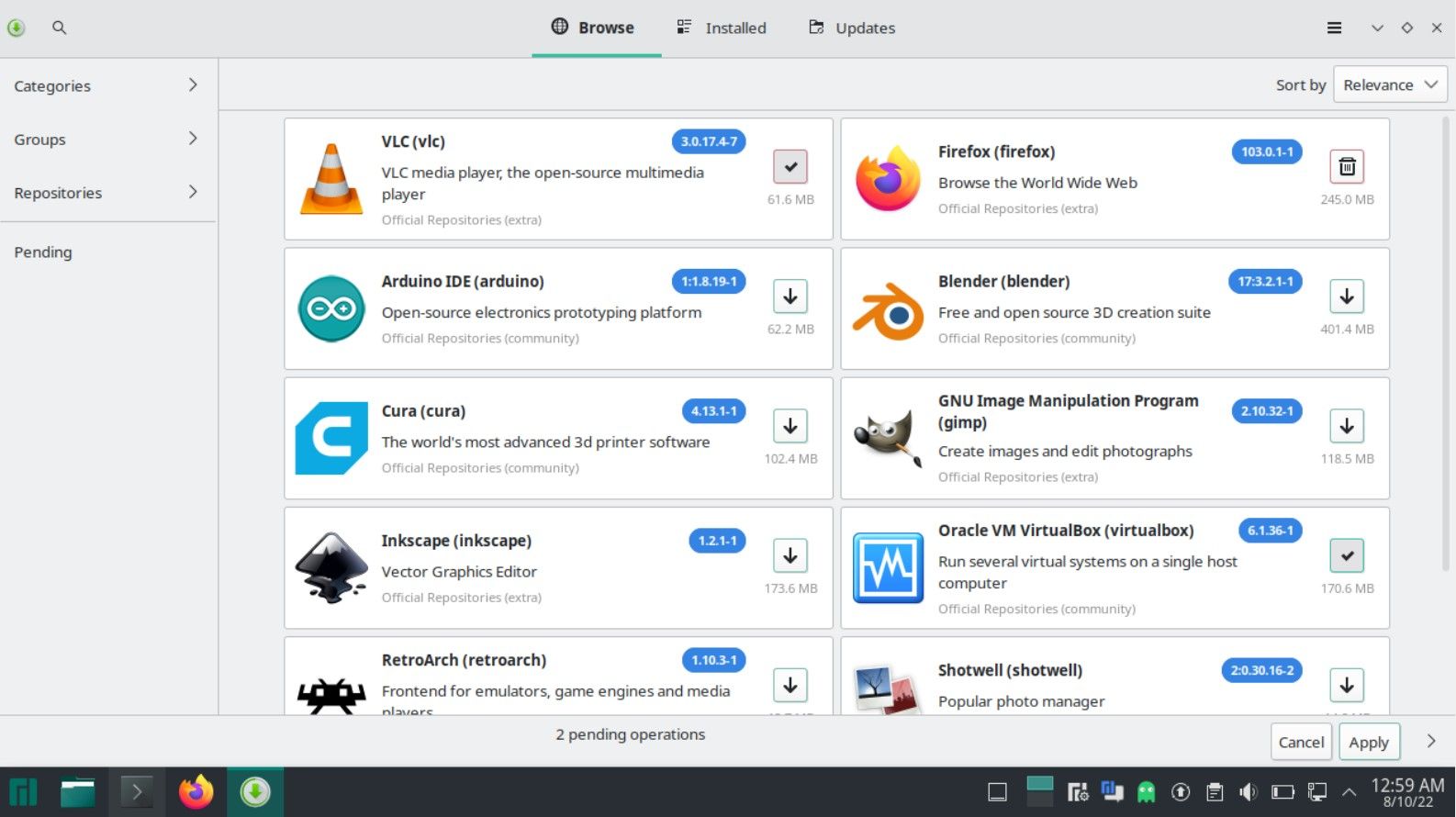
Task: Click the VLC traffic cone icon
Action: (x=331, y=179)
